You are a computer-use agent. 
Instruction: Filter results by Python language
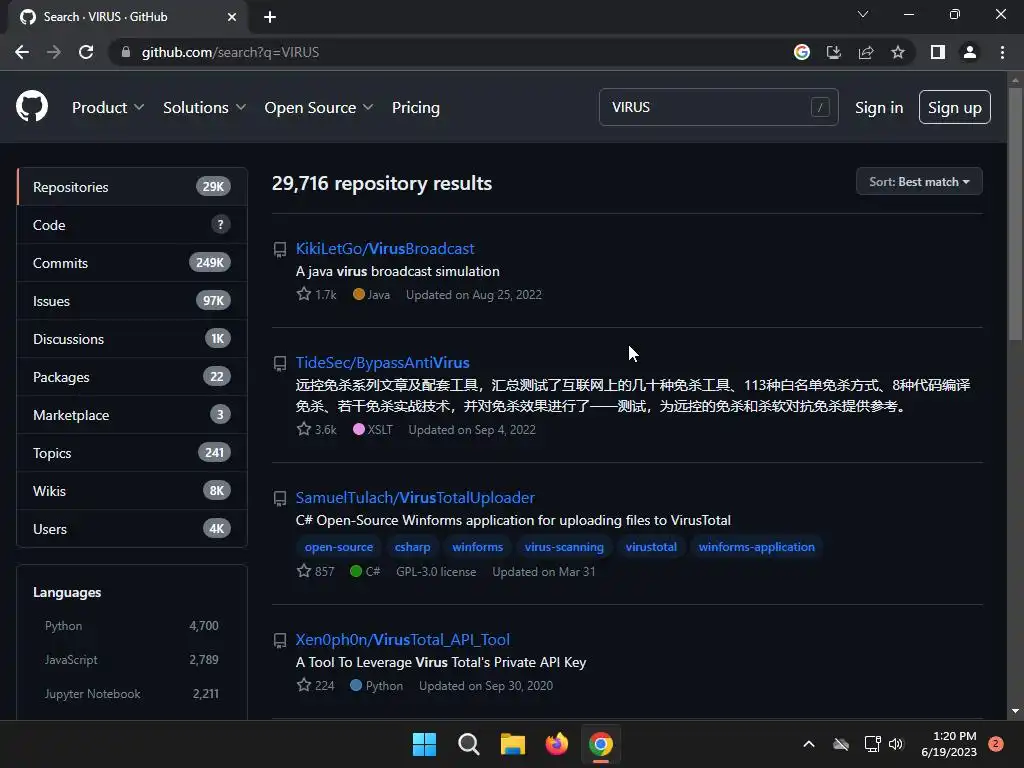(131, 626)
